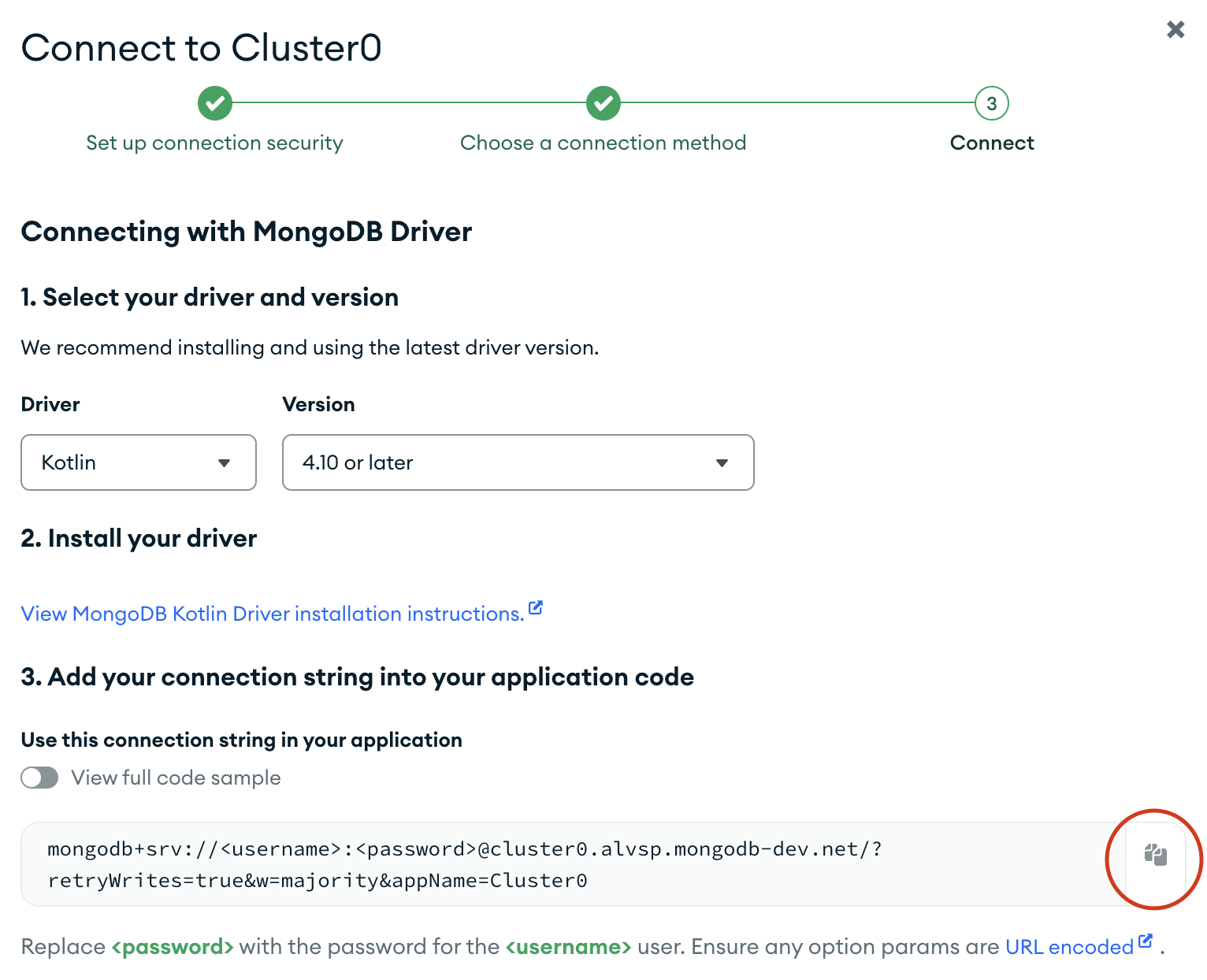The image size is (1207, 980).
Task: Click the arrow of the Driver combo box
Action: [224, 463]
